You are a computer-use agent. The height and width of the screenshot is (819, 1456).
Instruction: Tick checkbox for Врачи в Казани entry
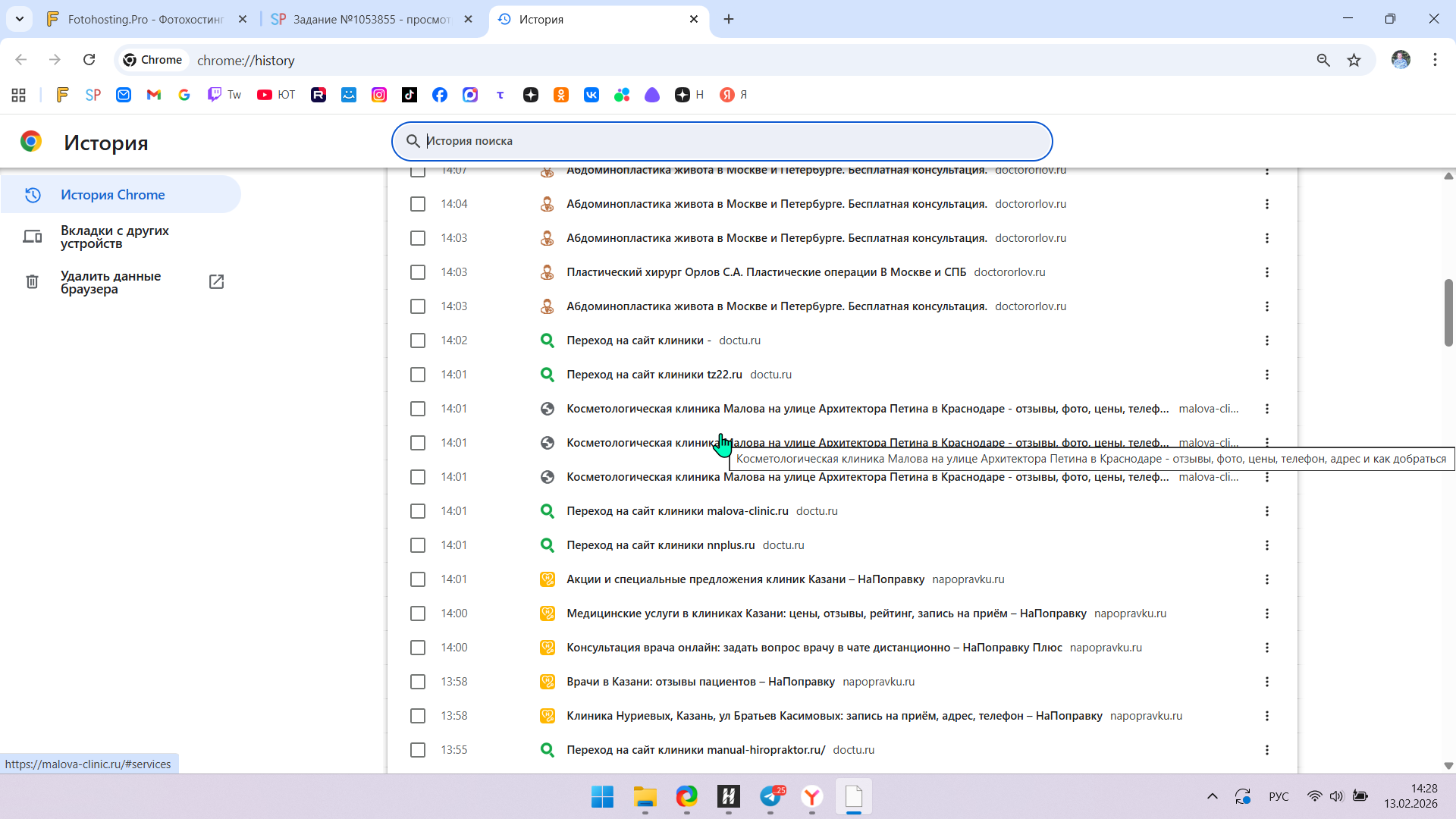[x=418, y=682]
